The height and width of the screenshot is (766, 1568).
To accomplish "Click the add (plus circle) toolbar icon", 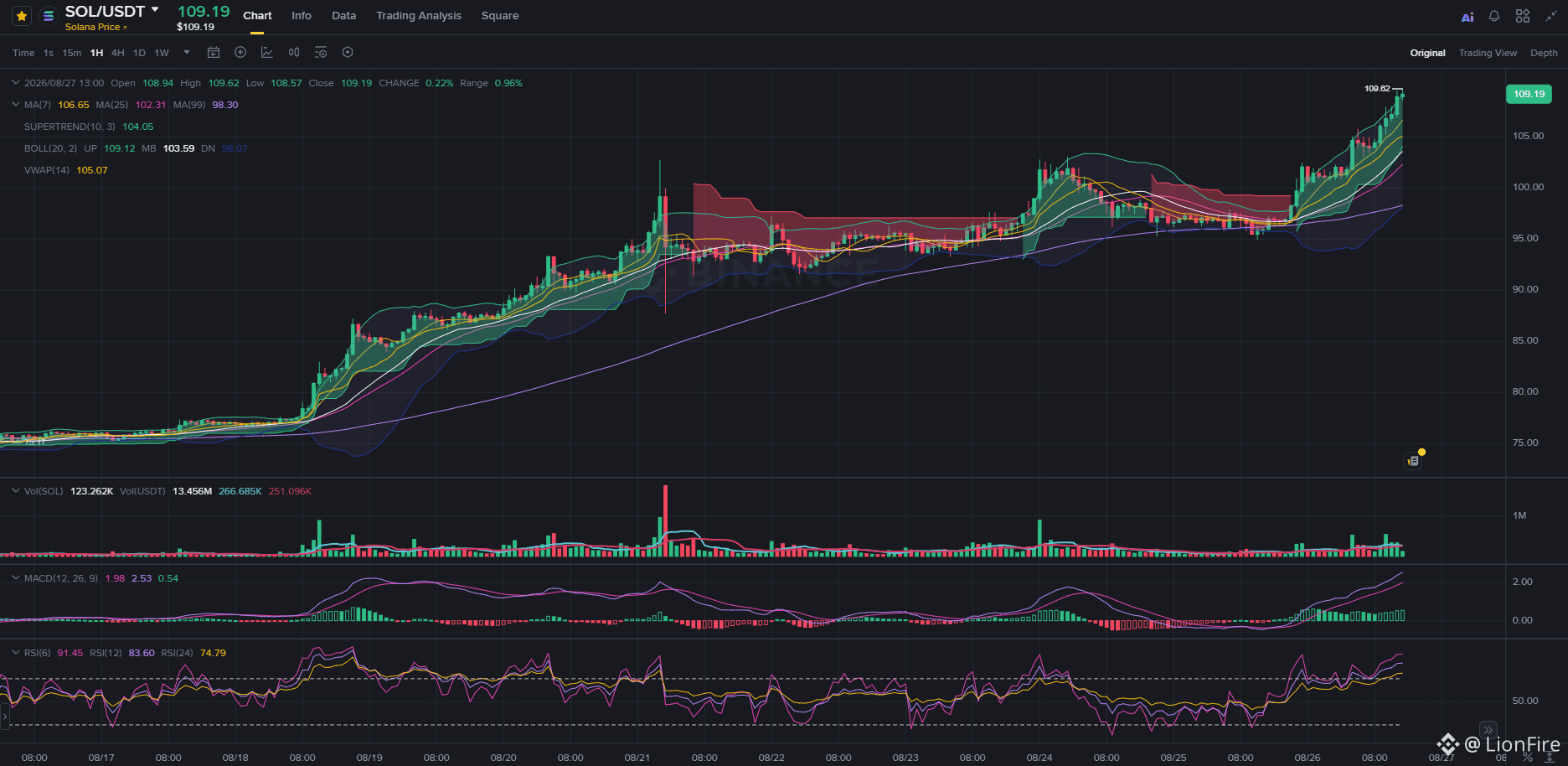I will 240,52.
